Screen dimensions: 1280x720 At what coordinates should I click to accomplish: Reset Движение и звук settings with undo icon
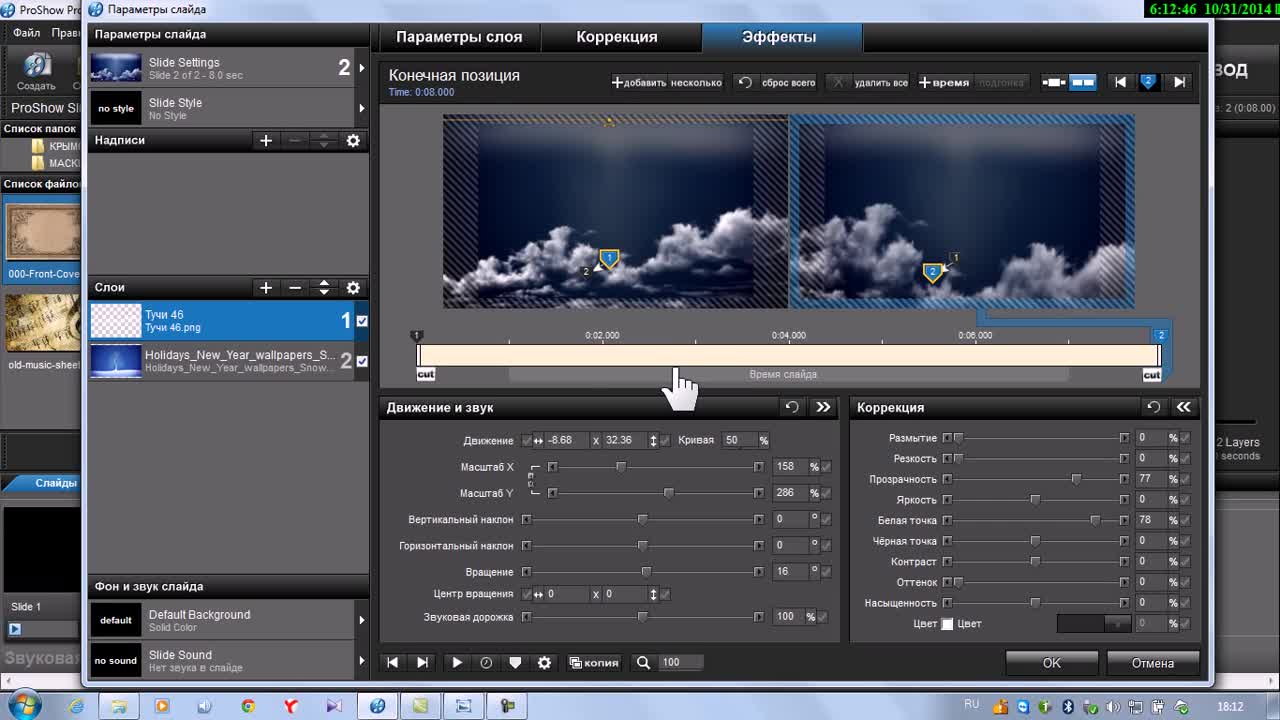pyautogui.click(x=792, y=407)
